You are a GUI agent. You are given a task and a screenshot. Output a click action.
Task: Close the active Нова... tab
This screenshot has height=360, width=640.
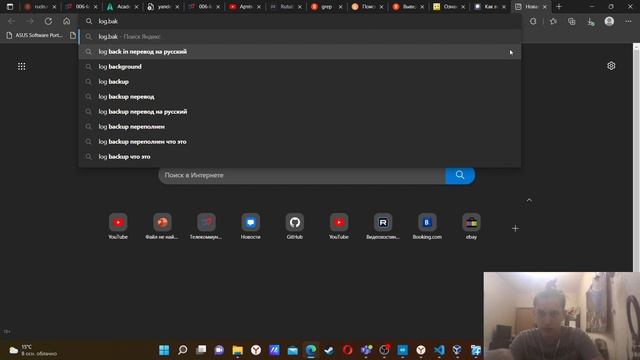[544, 7]
